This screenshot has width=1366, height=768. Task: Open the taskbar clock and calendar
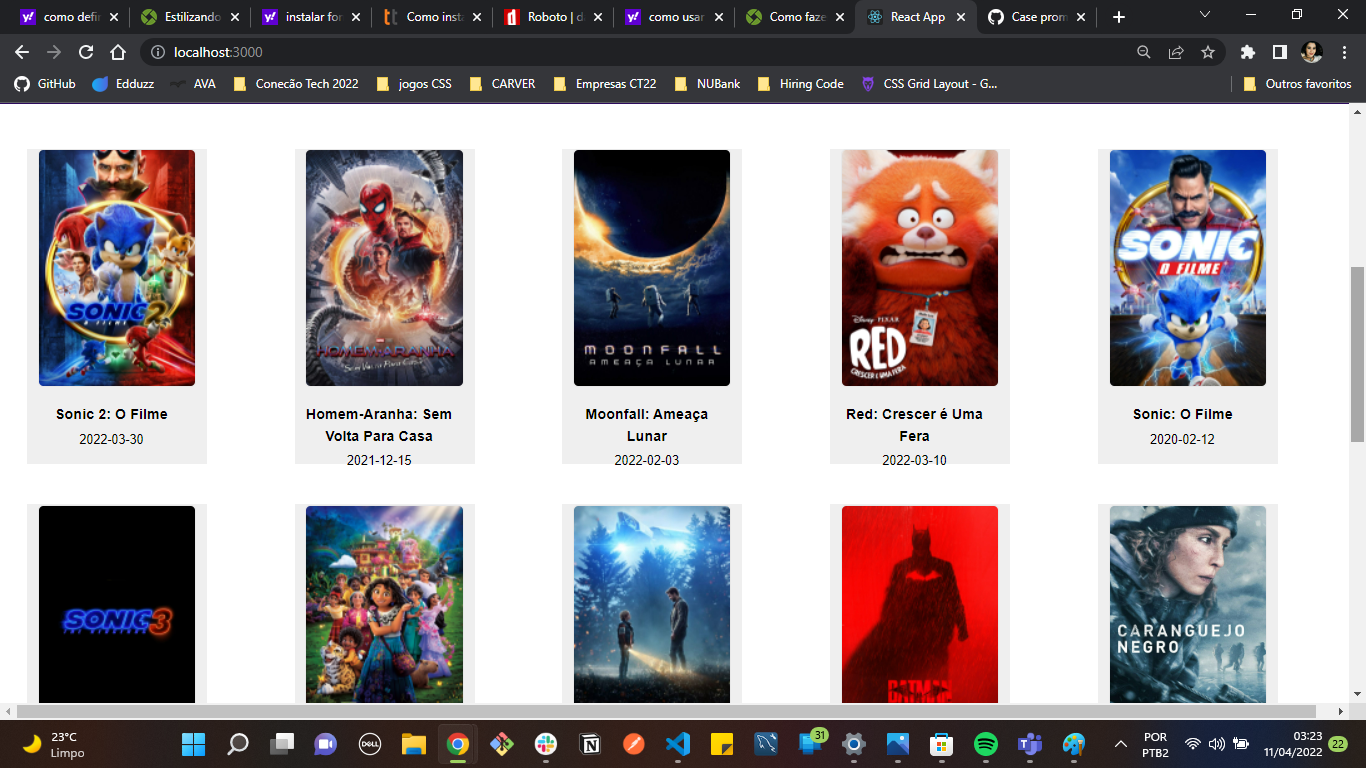tap(1293, 744)
